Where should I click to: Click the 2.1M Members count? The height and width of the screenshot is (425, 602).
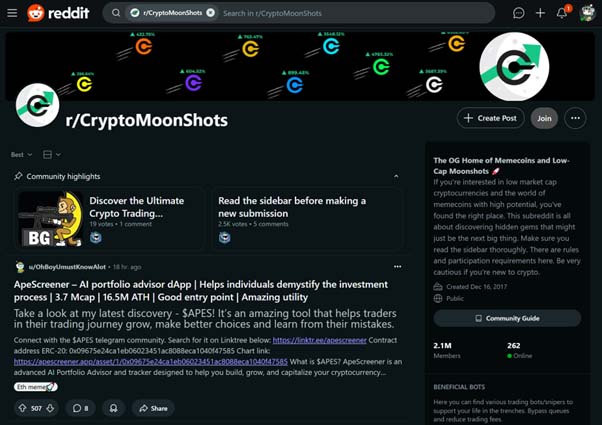point(447,350)
